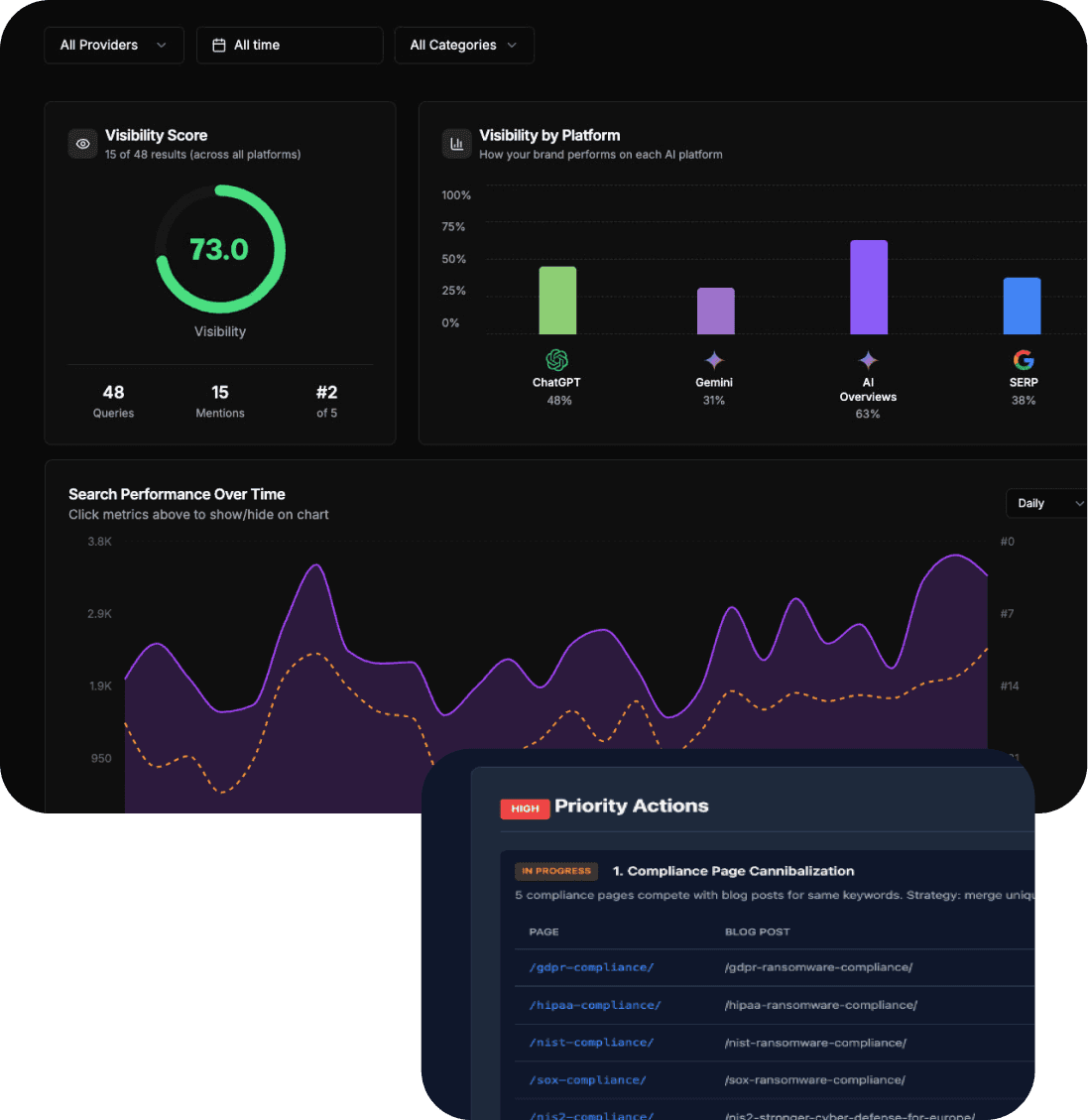Screen dimensions: 1088x1120
Task: Click the calendar icon in date filter
Action: (x=219, y=46)
